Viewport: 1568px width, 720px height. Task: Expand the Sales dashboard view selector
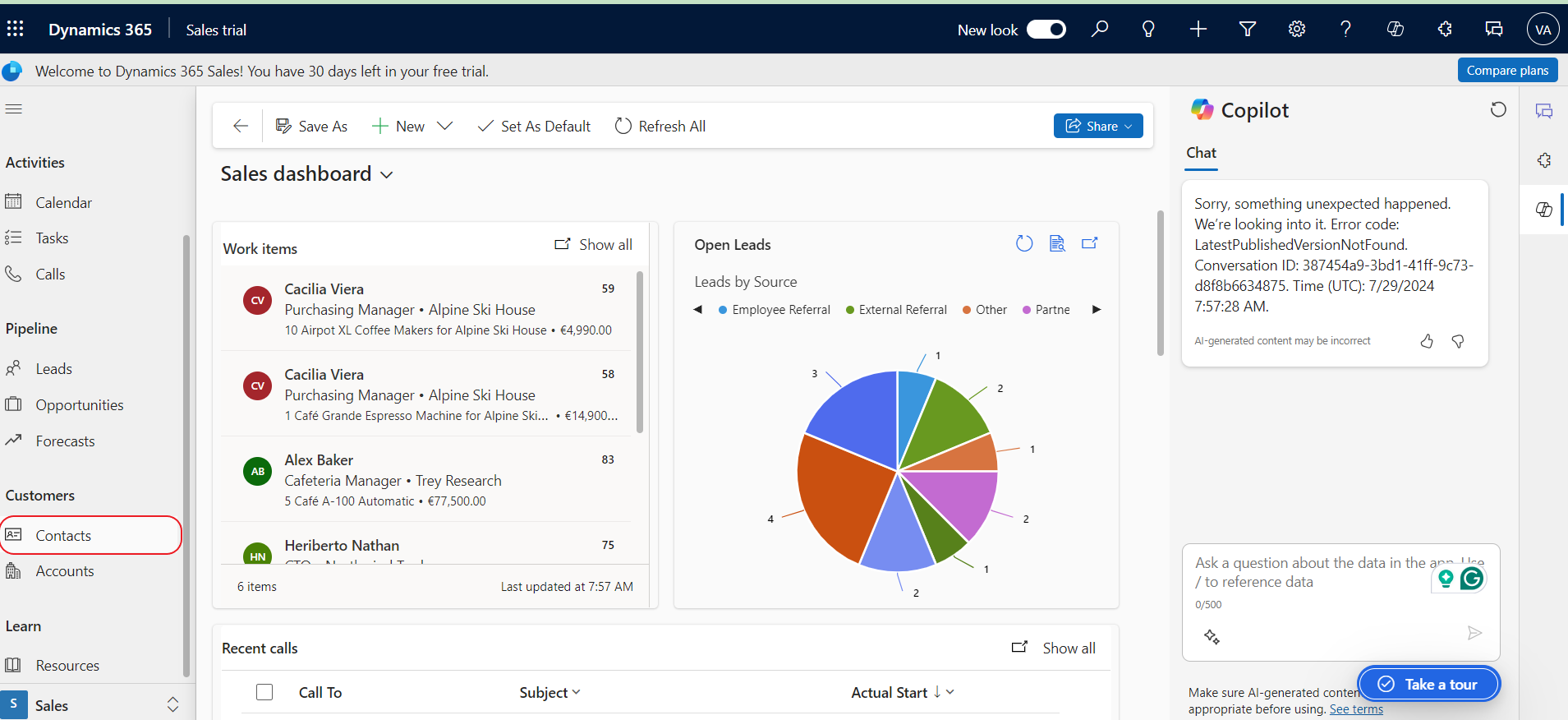(387, 175)
